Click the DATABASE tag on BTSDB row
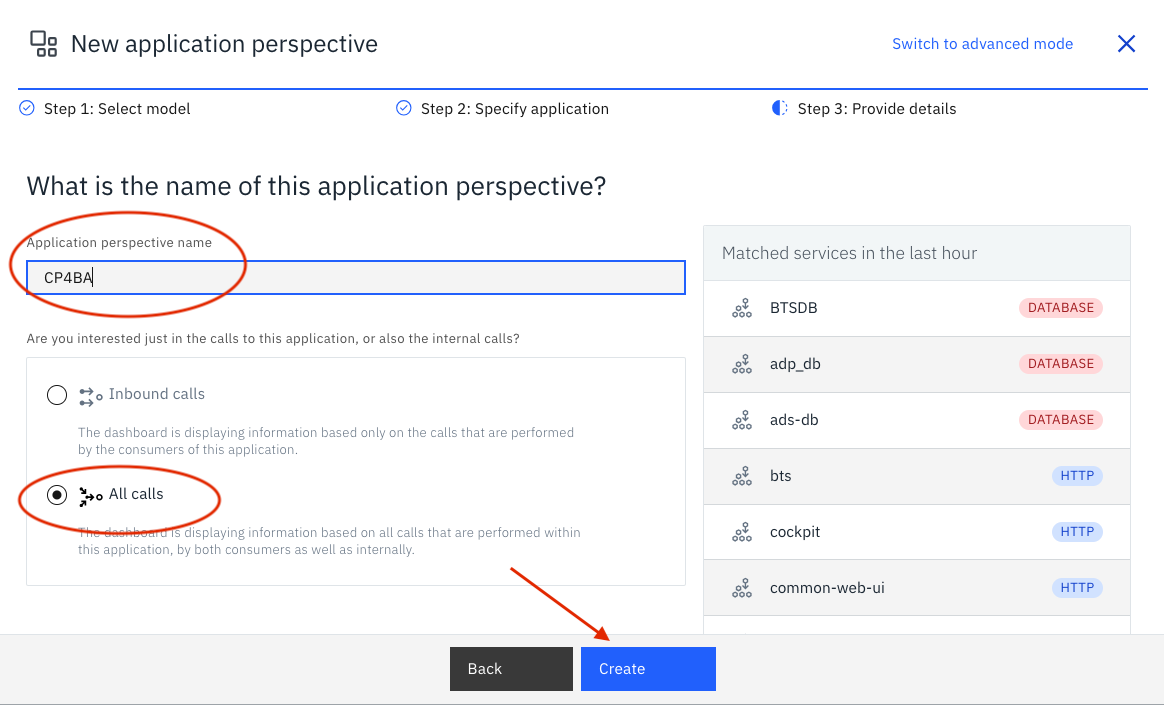Viewport: 1164px width, 705px height. (1060, 308)
